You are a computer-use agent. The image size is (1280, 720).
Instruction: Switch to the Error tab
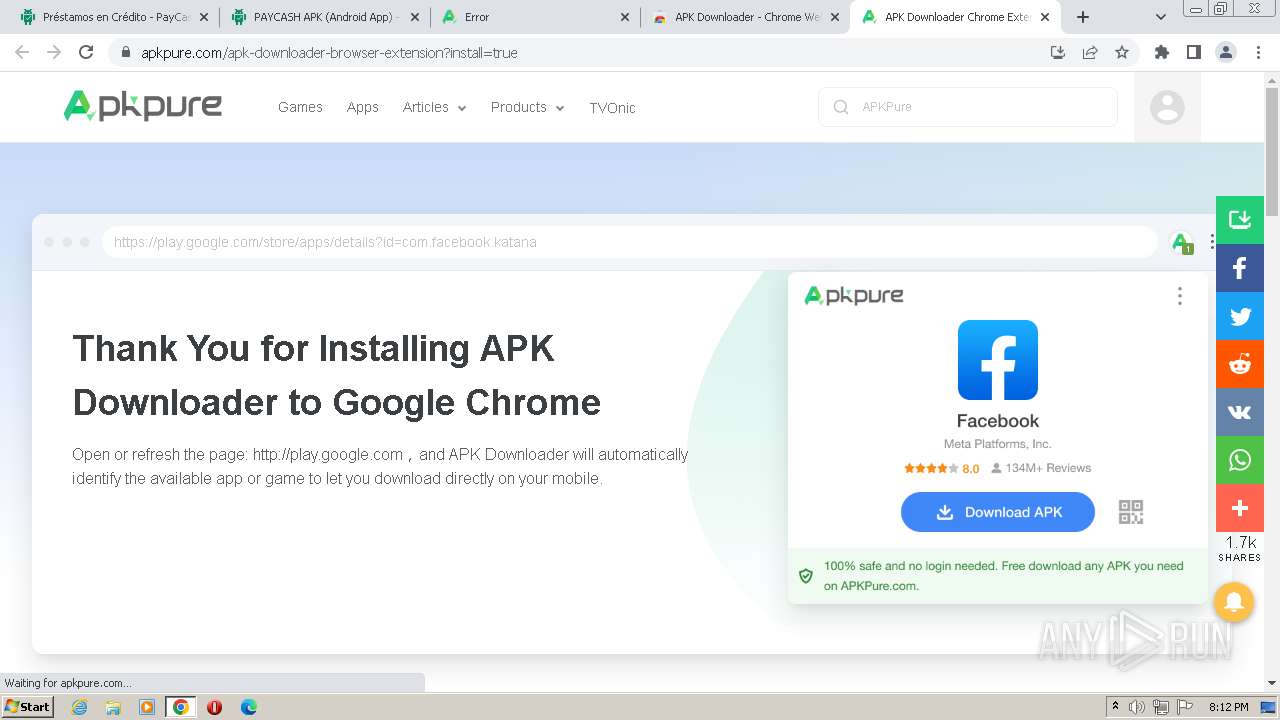pos(535,17)
